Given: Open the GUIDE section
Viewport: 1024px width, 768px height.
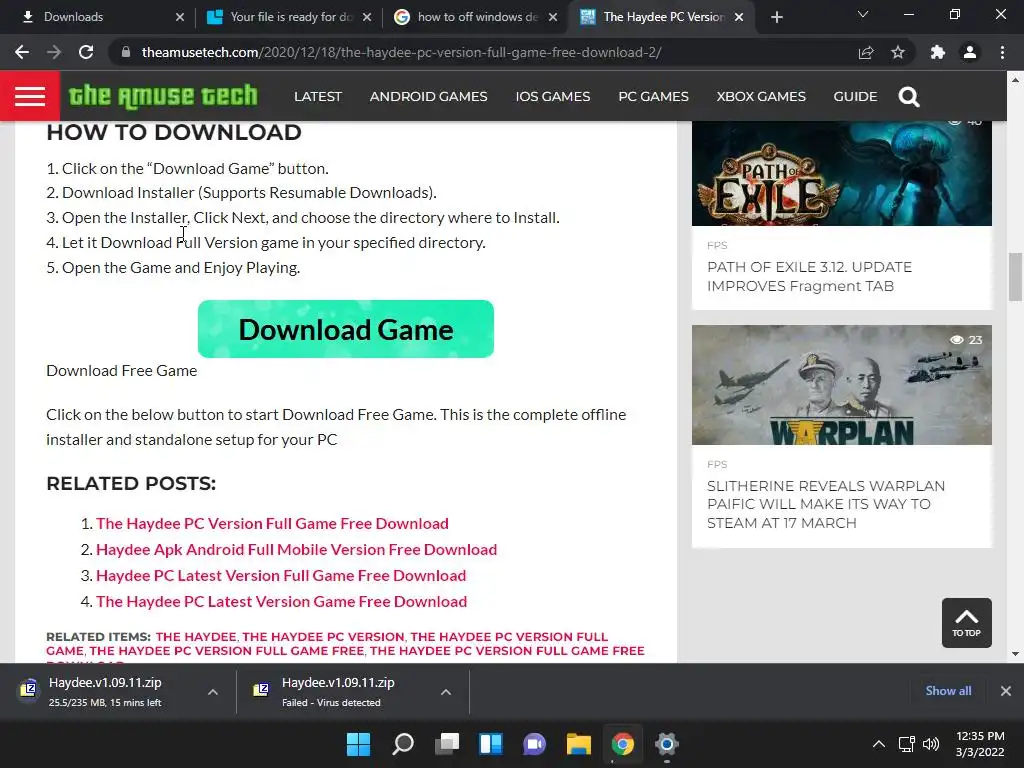Looking at the screenshot, I should (855, 97).
